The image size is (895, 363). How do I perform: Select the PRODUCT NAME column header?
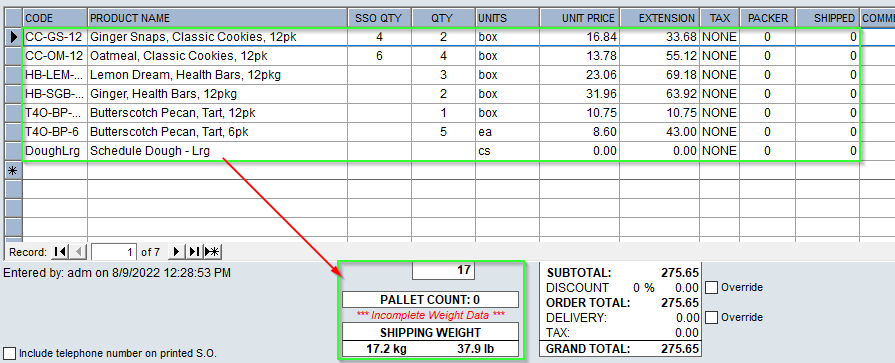(x=217, y=18)
